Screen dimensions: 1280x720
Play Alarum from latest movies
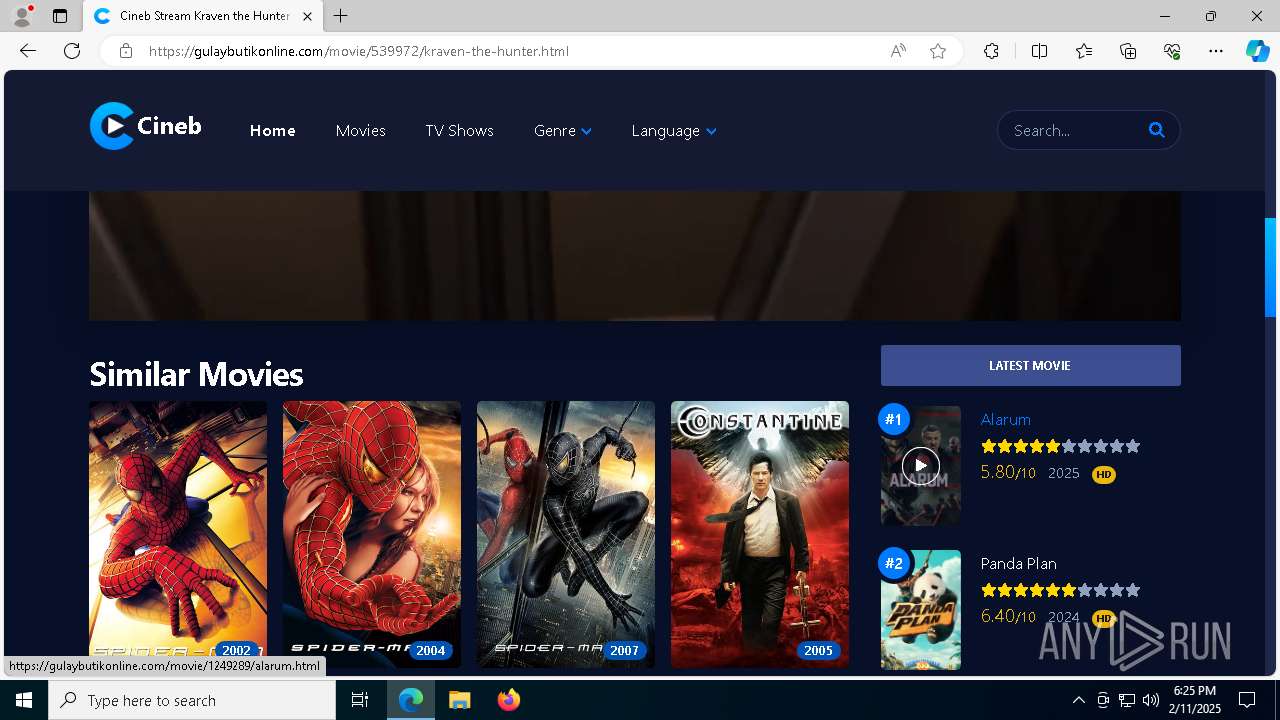920,465
